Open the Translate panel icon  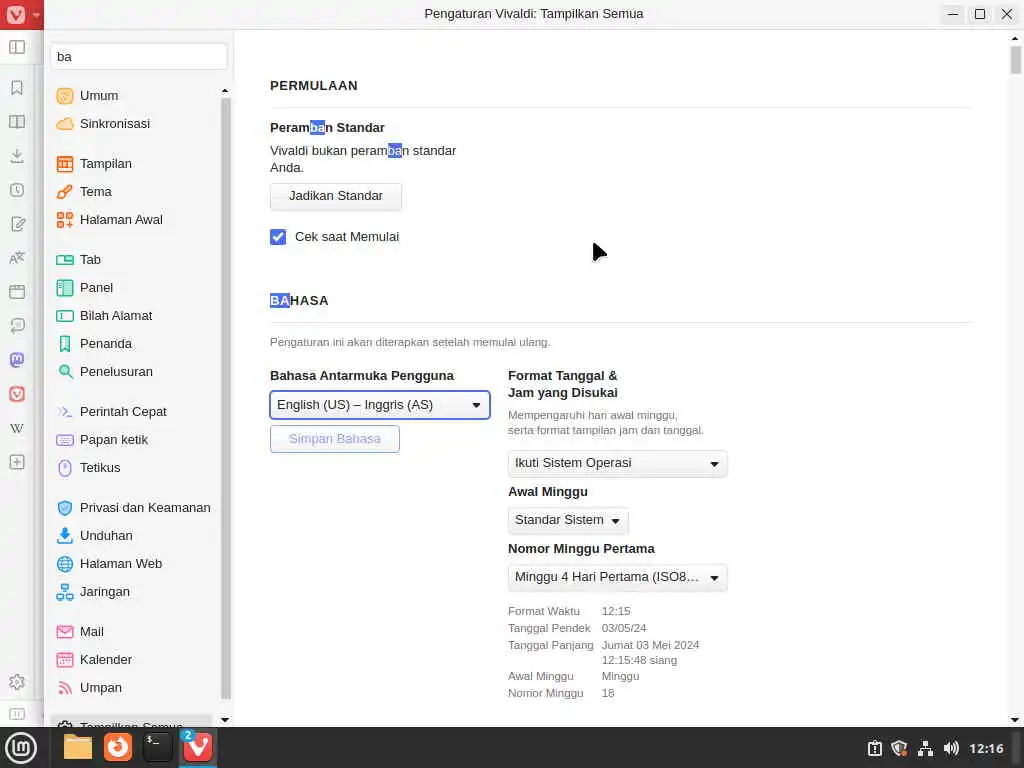click(x=17, y=258)
